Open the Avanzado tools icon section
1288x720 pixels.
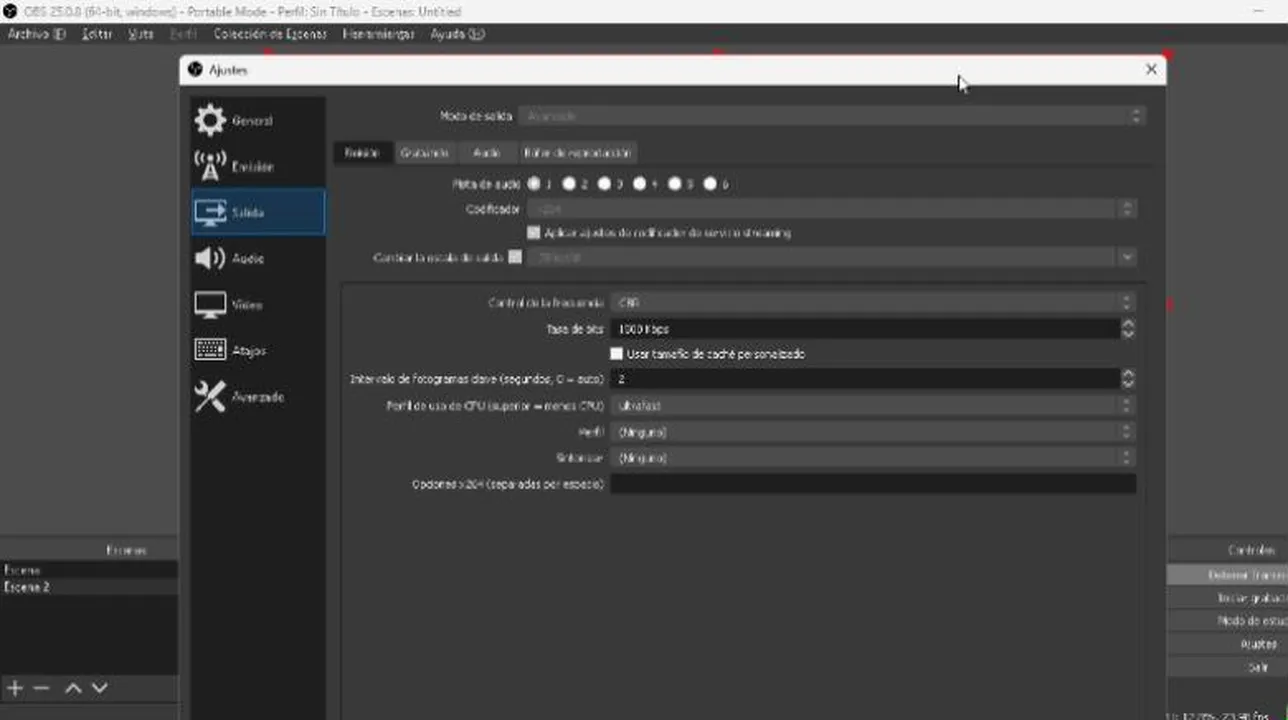click(x=210, y=397)
